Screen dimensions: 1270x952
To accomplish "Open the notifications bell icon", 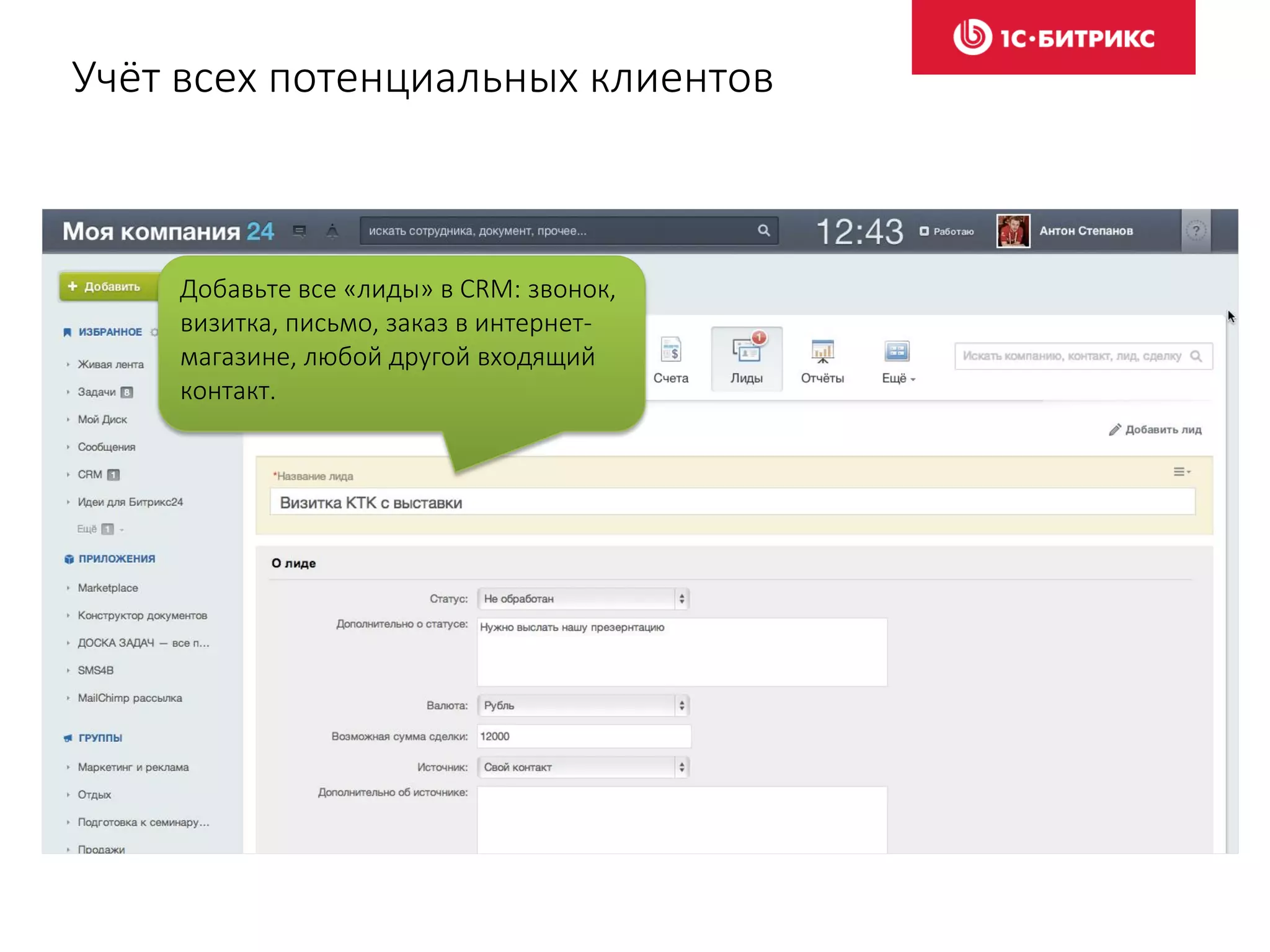I will point(332,231).
